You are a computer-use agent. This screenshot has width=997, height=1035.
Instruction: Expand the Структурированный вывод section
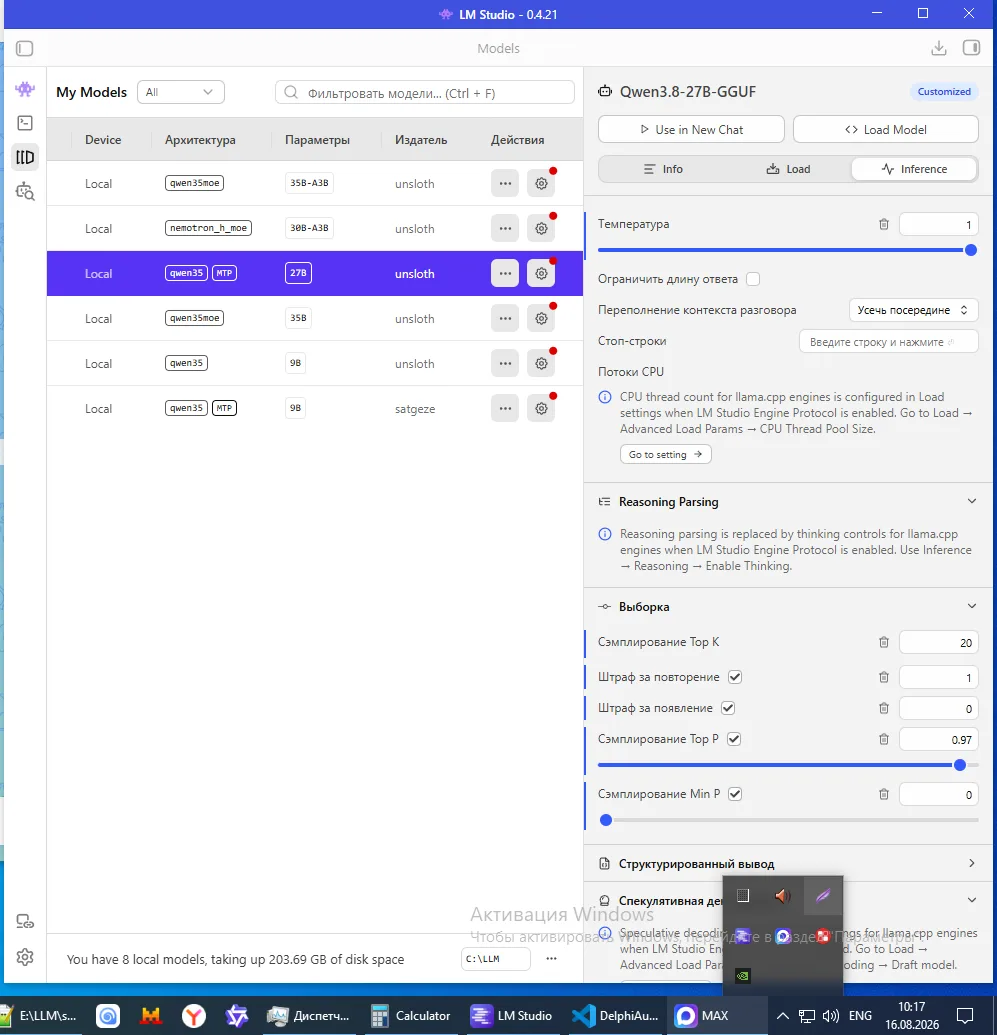pos(971,863)
